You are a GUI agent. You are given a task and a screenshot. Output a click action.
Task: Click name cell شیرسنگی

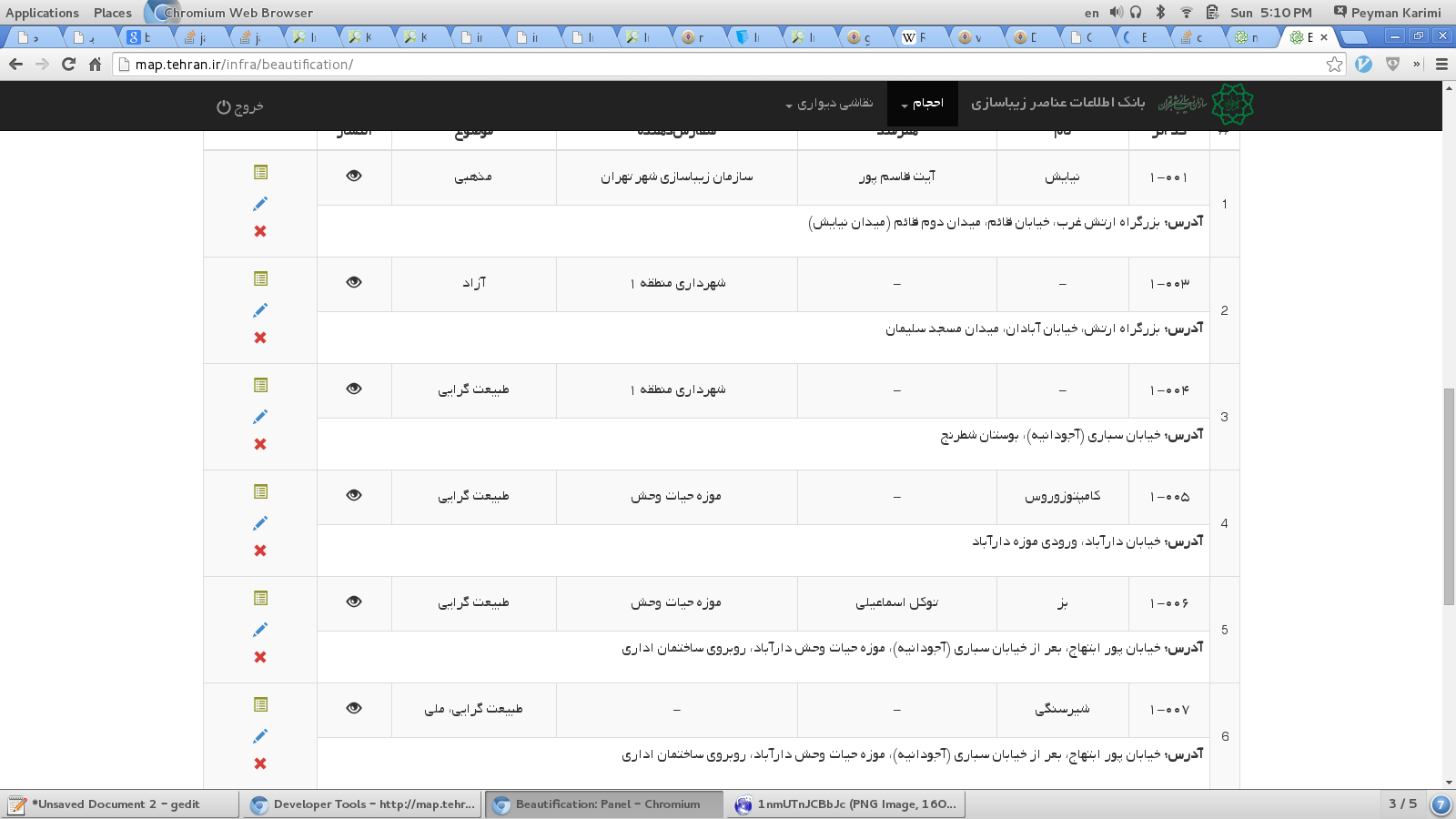pos(1062,709)
